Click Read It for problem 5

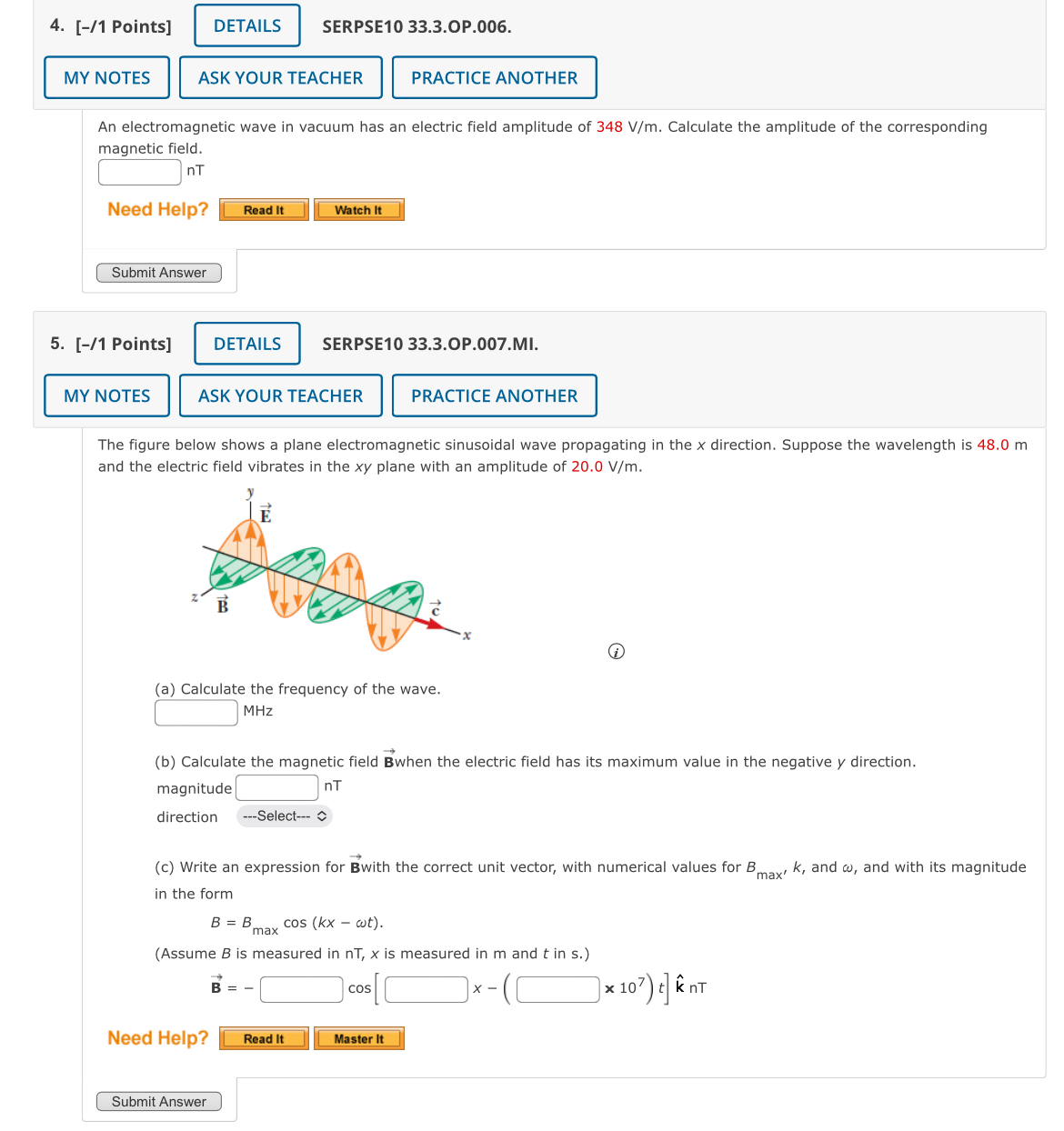[263, 1038]
